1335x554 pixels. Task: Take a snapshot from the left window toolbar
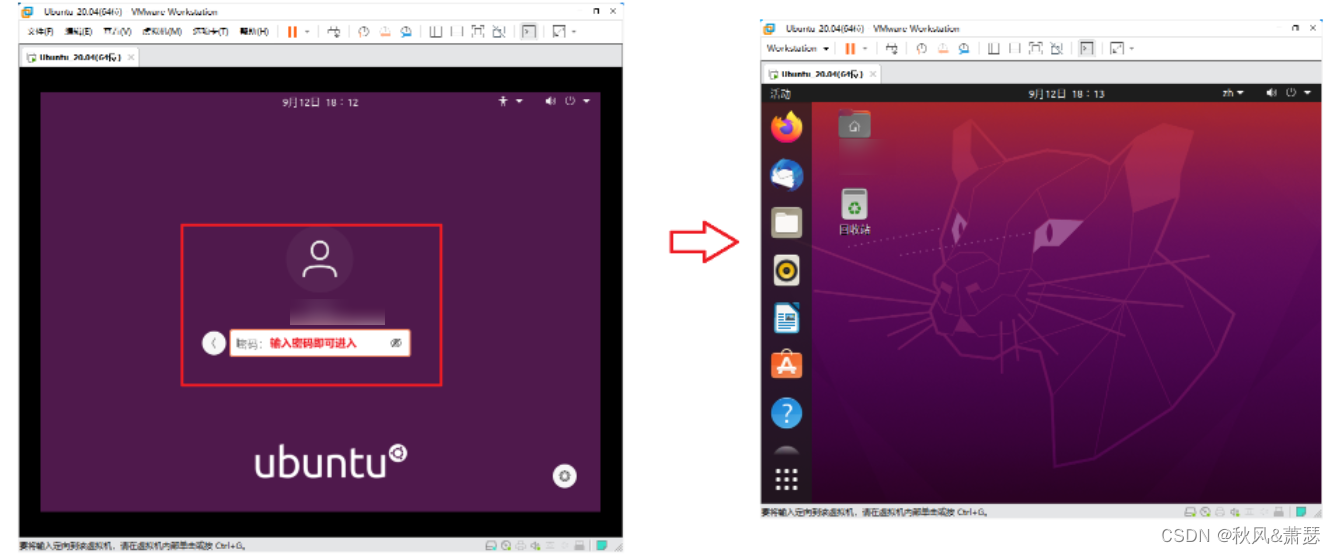tap(364, 32)
